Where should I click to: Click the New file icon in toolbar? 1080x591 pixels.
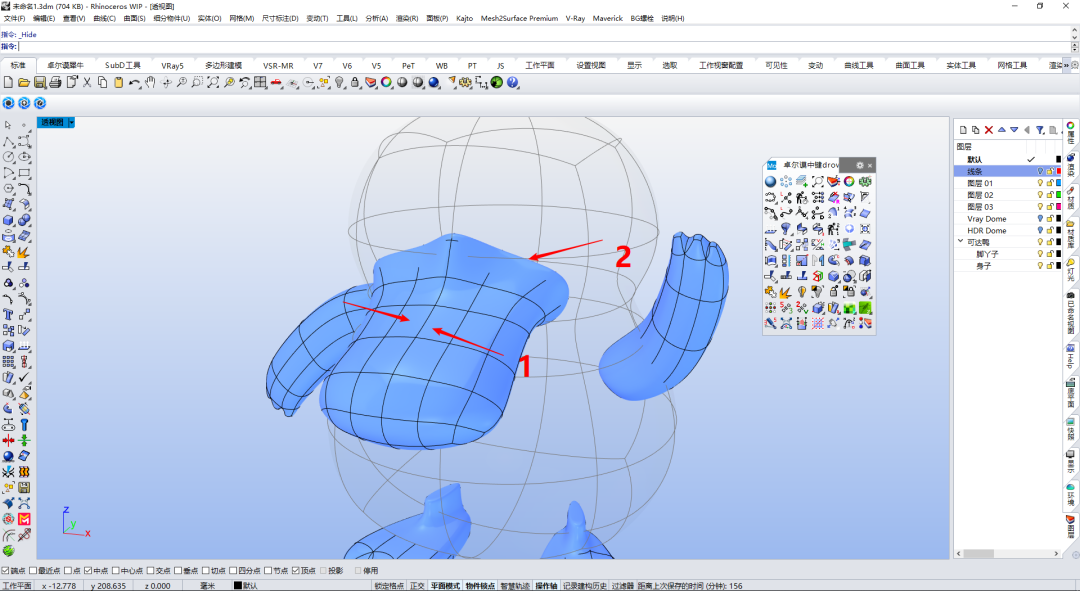point(8,82)
